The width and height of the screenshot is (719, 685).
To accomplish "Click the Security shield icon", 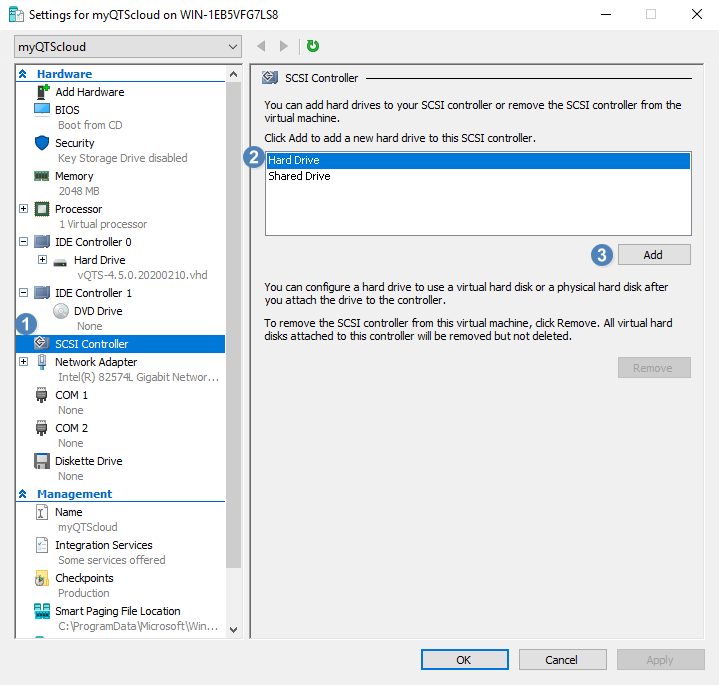I will 42,143.
